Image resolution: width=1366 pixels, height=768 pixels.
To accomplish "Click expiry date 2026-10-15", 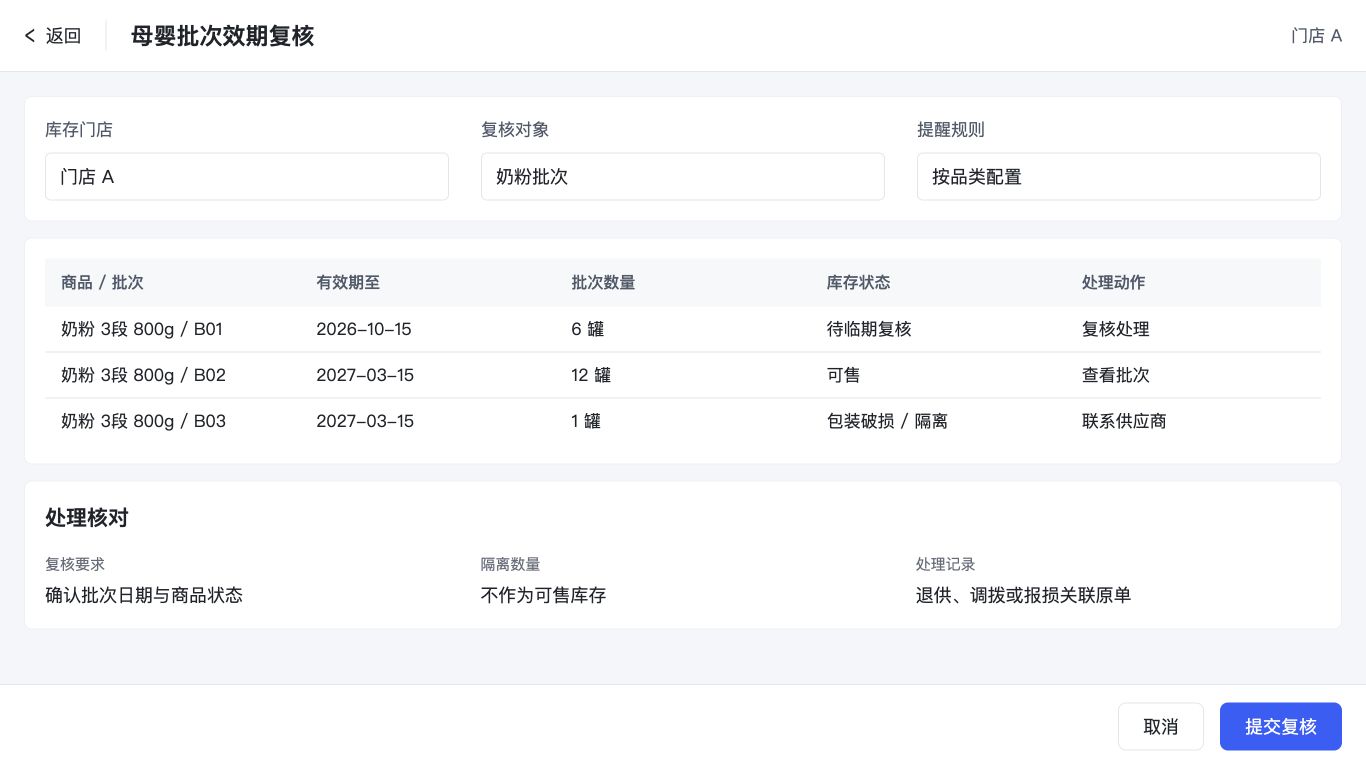I will pyautogui.click(x=364, y=329).
